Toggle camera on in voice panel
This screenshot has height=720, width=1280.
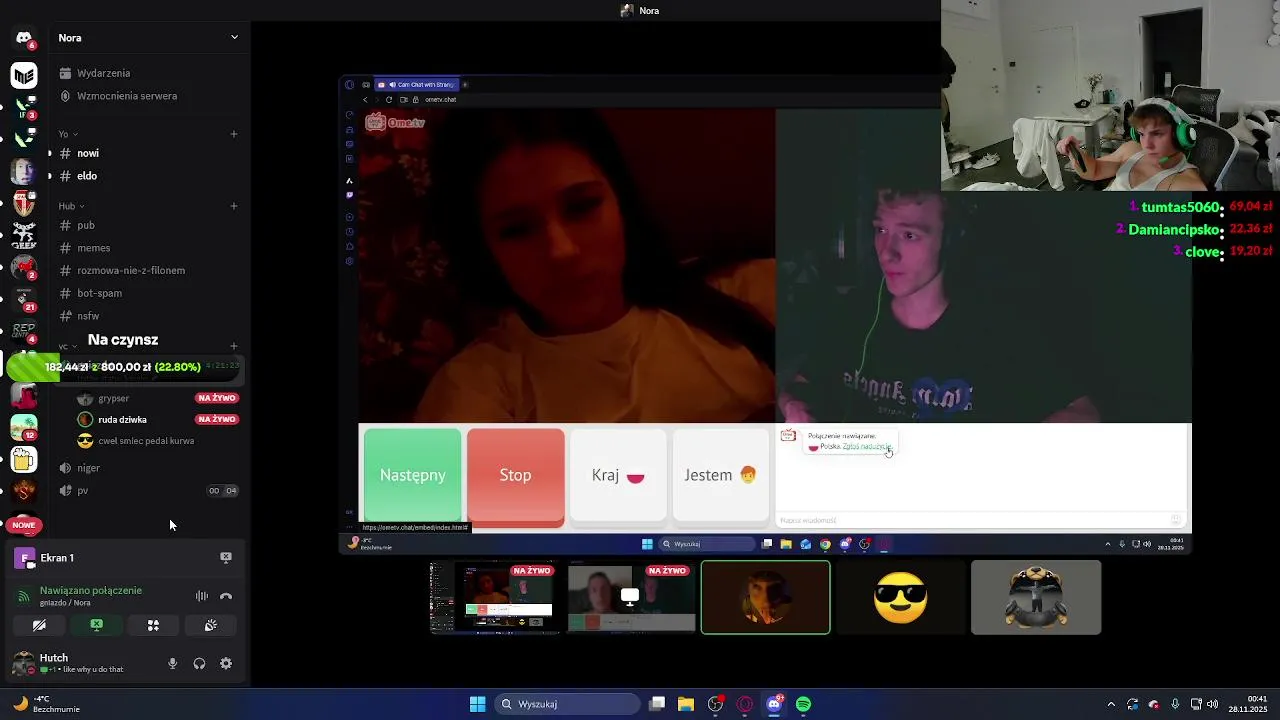tap(39, 625)
